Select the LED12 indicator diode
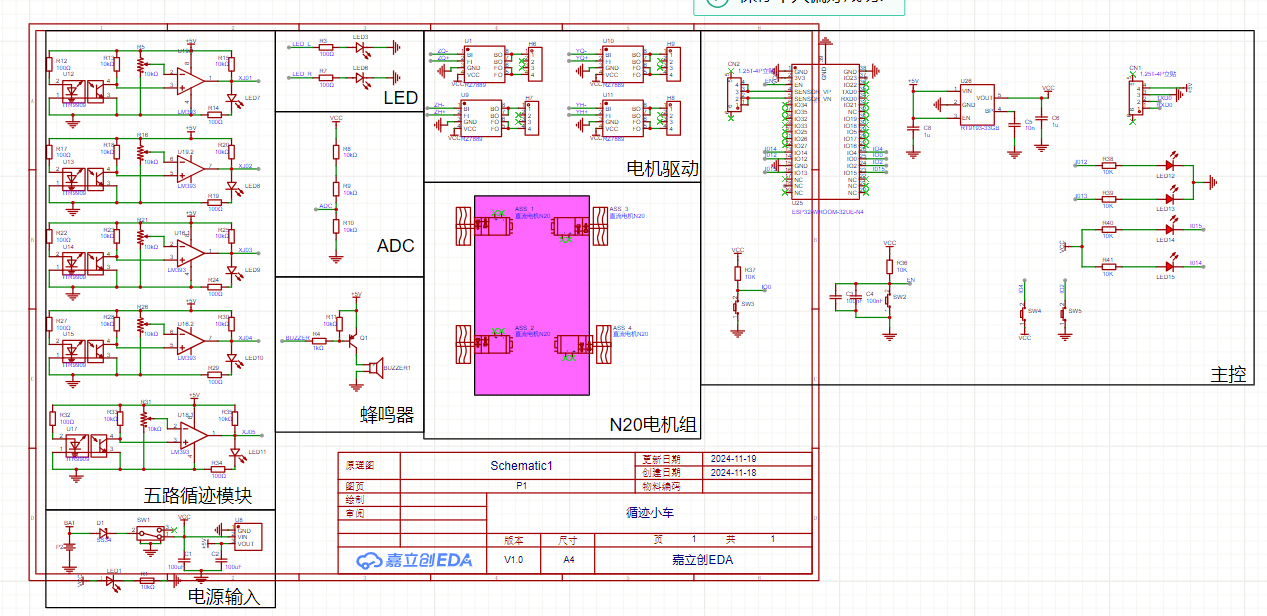 pyautogui.click(x=1170, y=165)
